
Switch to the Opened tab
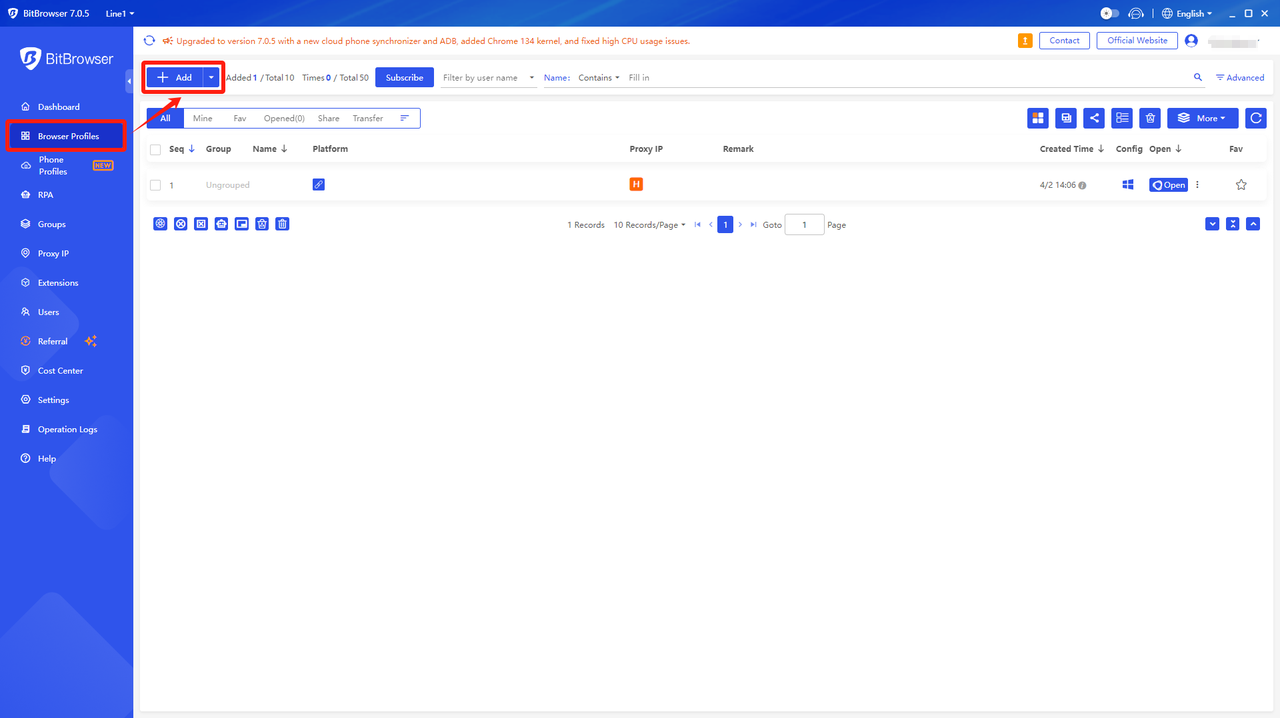tap(283, 117)
